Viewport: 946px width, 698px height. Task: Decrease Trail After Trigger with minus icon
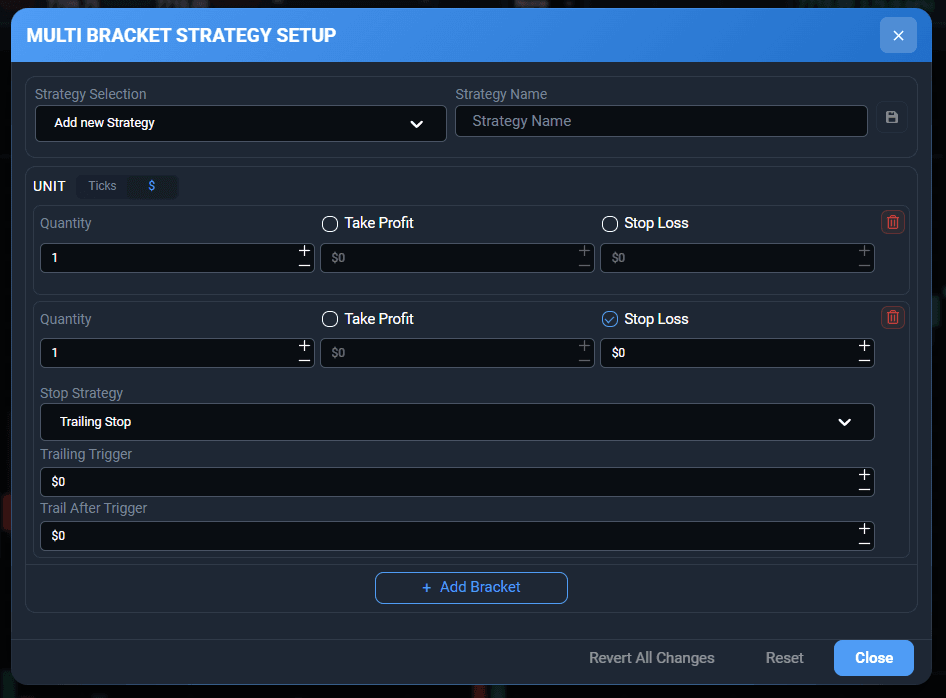(x=864, y=544)
